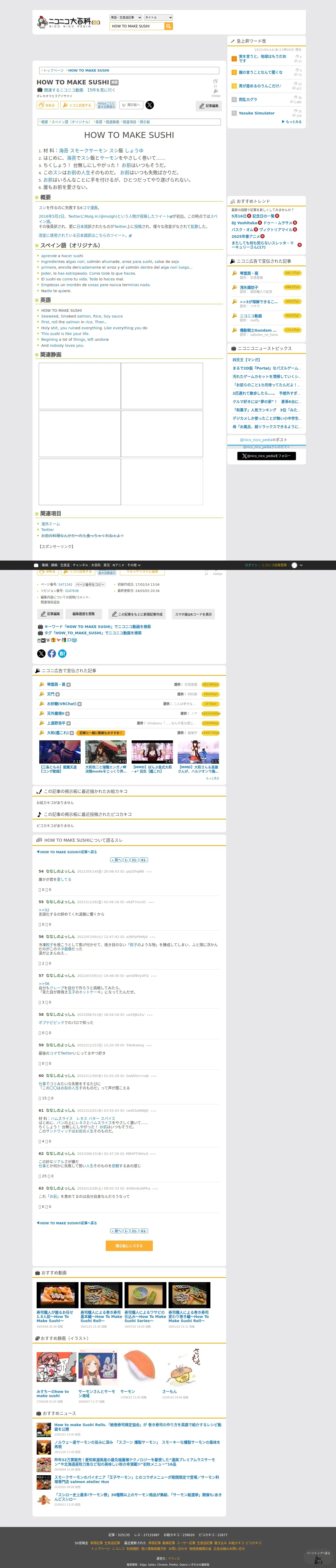The image size is (336, 1568).
Task: Click the 海外ミーム related item link
Action: coord(51,523)
